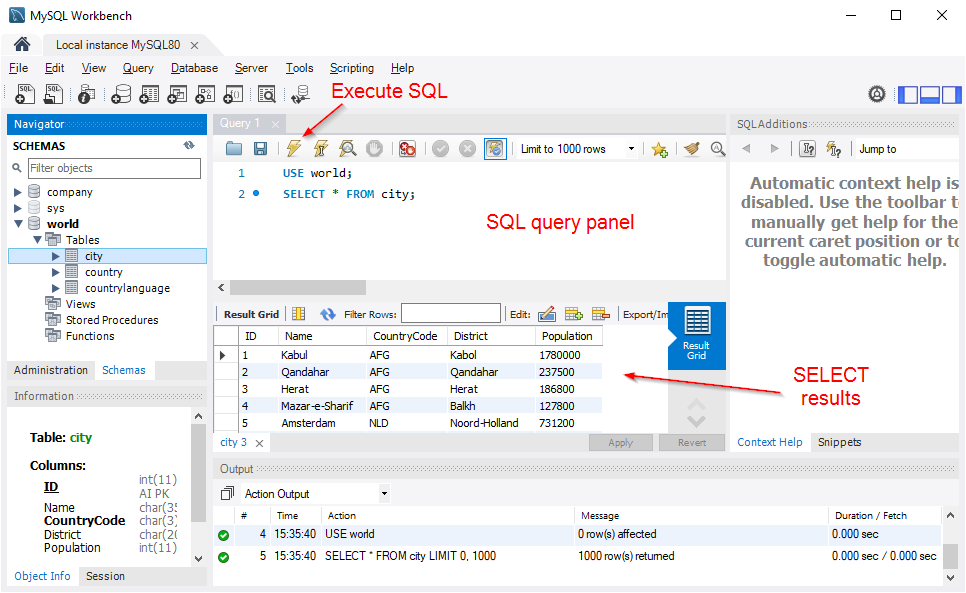Beautify query with the broom icon
Screen dimensions: 966x593
click(x=692, y=148)
